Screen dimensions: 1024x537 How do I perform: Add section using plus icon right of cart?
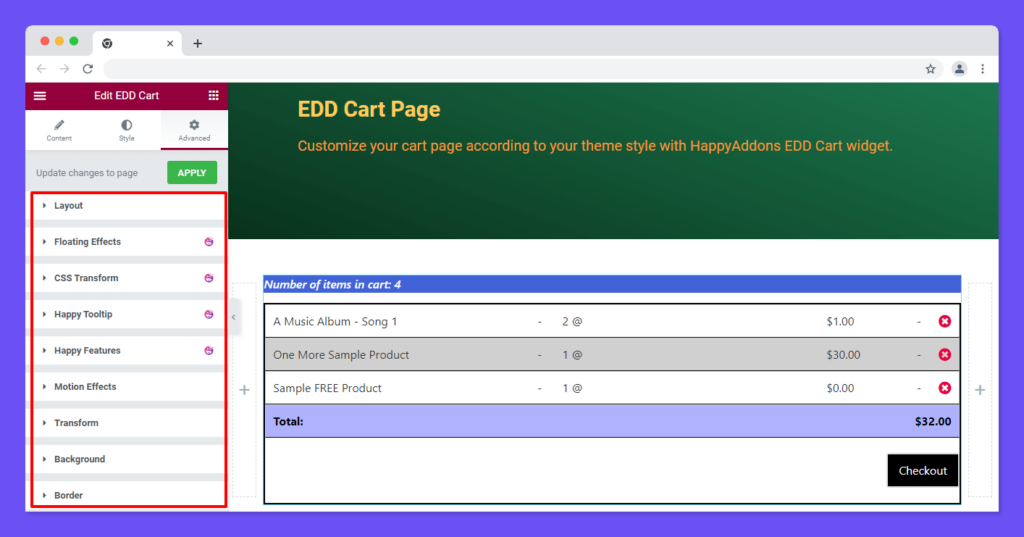980,390
